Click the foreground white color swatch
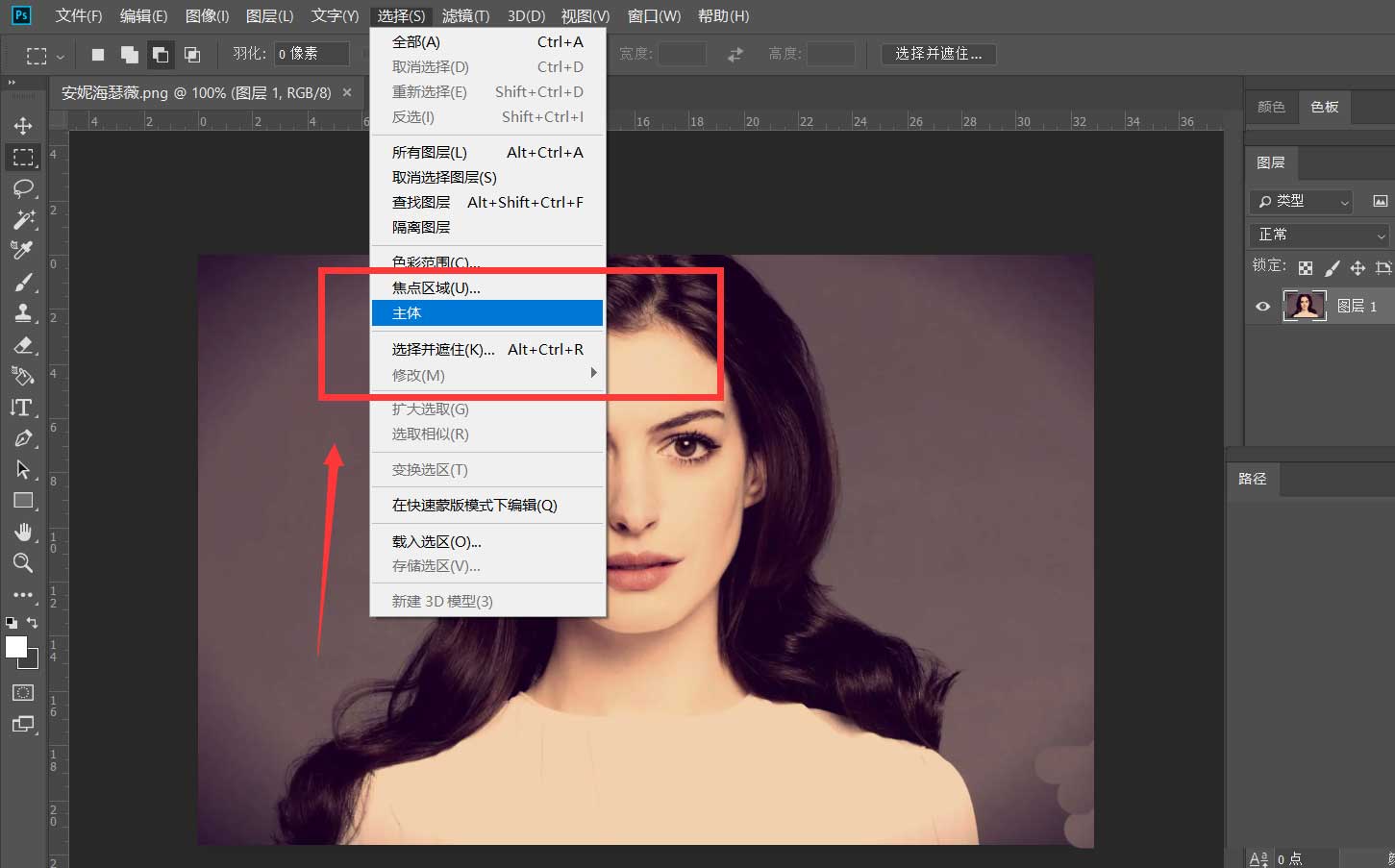Screen dimensions: 1395x868 point(16,648)
